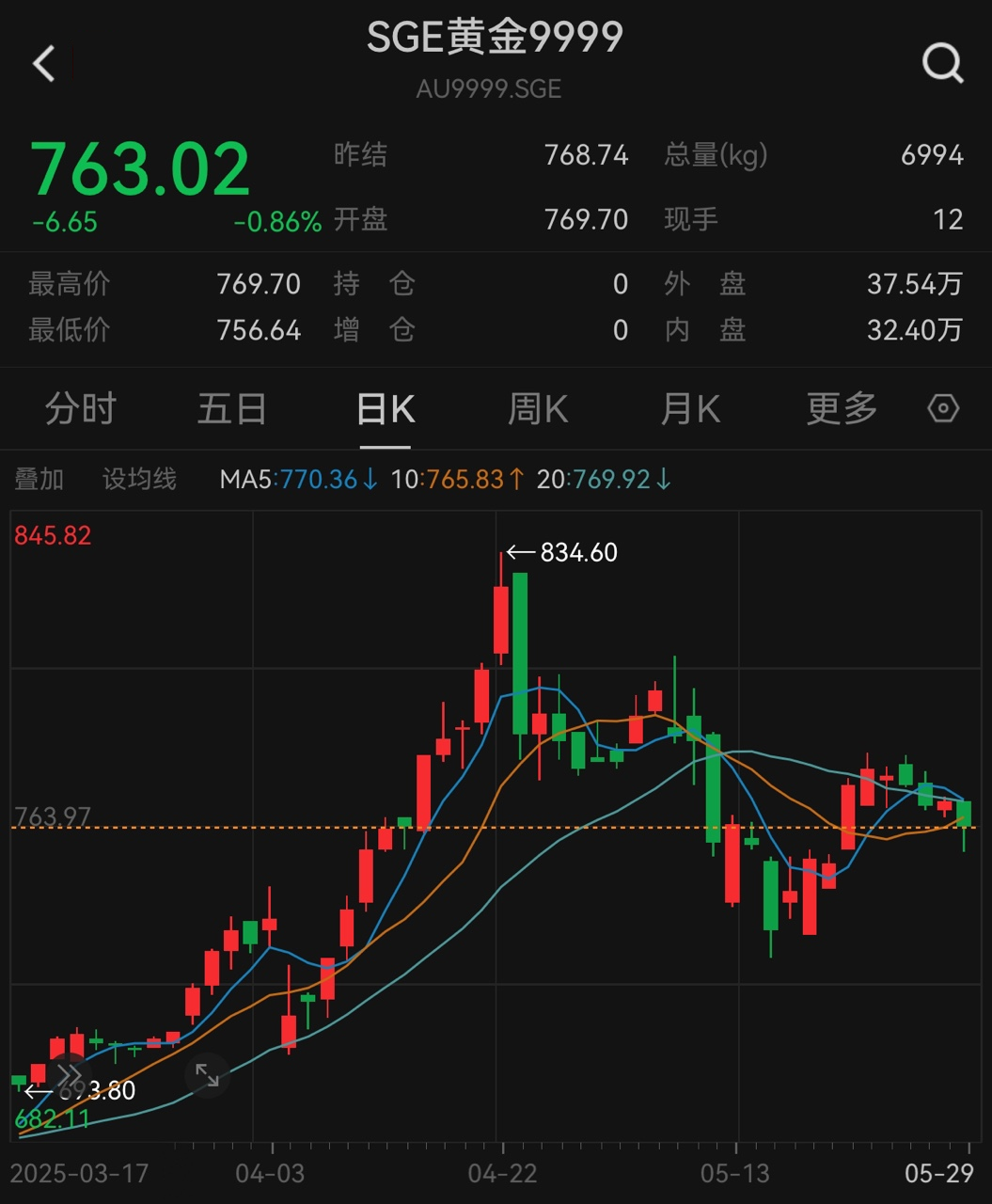
Task: Tap 最低价 value 756.64
Action: coord(259,330)
